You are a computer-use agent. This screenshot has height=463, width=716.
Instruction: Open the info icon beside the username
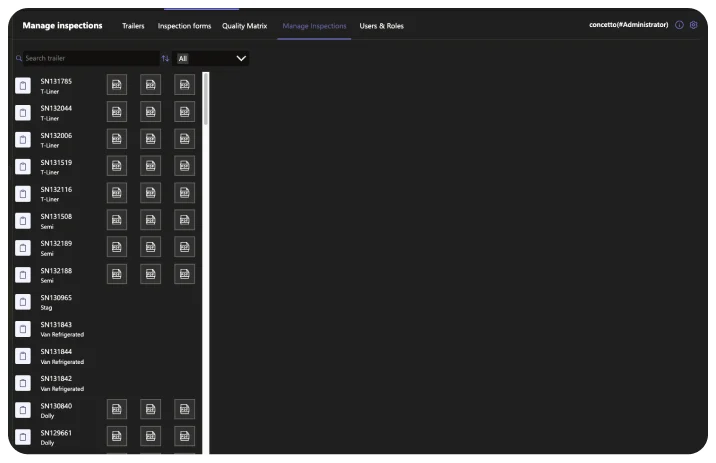click(x=679, y=25)
